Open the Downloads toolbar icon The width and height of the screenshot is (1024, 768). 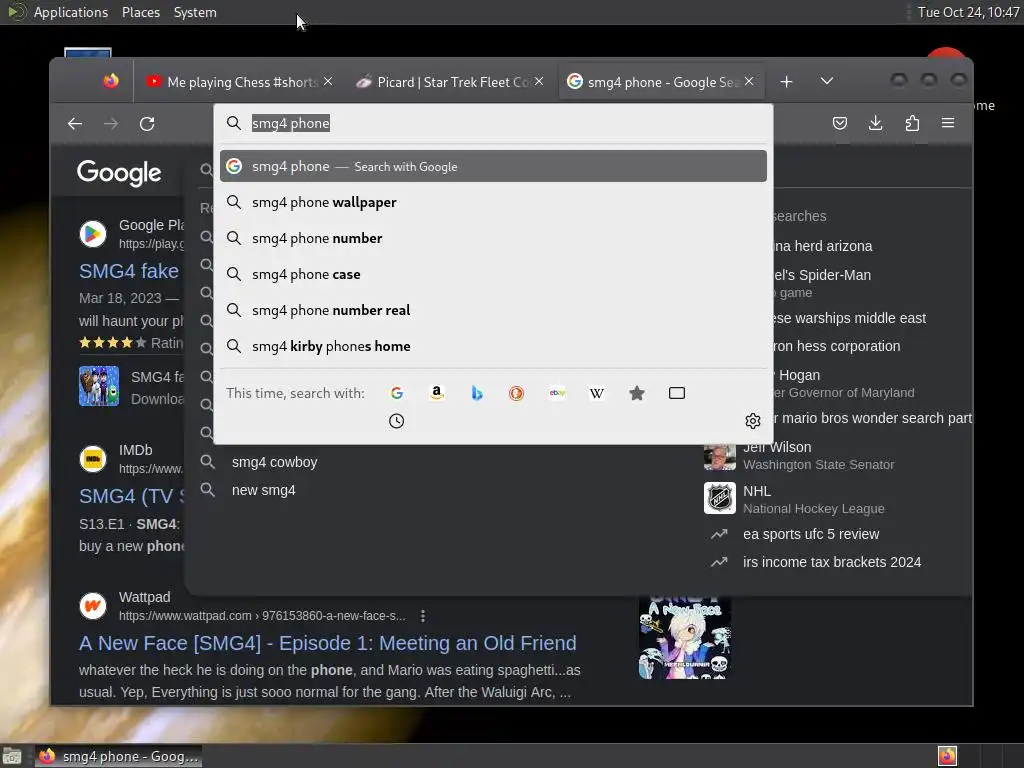876,123
